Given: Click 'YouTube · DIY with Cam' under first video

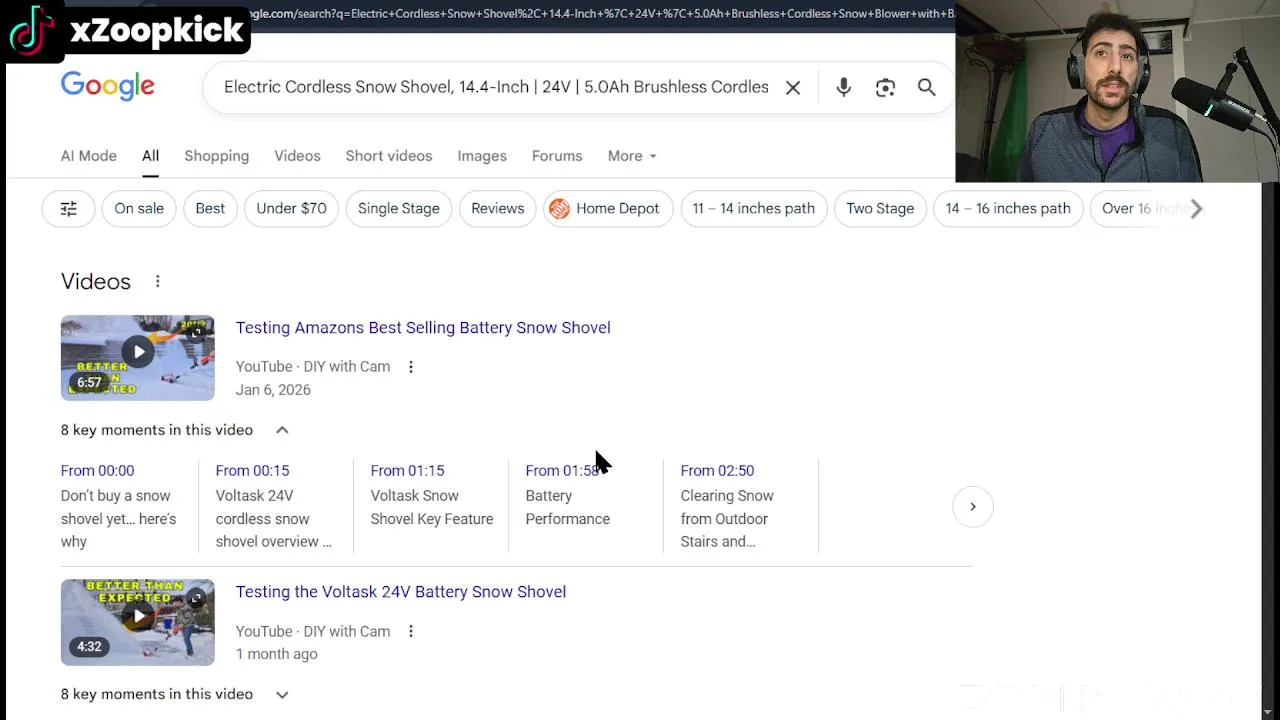Looking at the screenshot, I should coord(313,367).
